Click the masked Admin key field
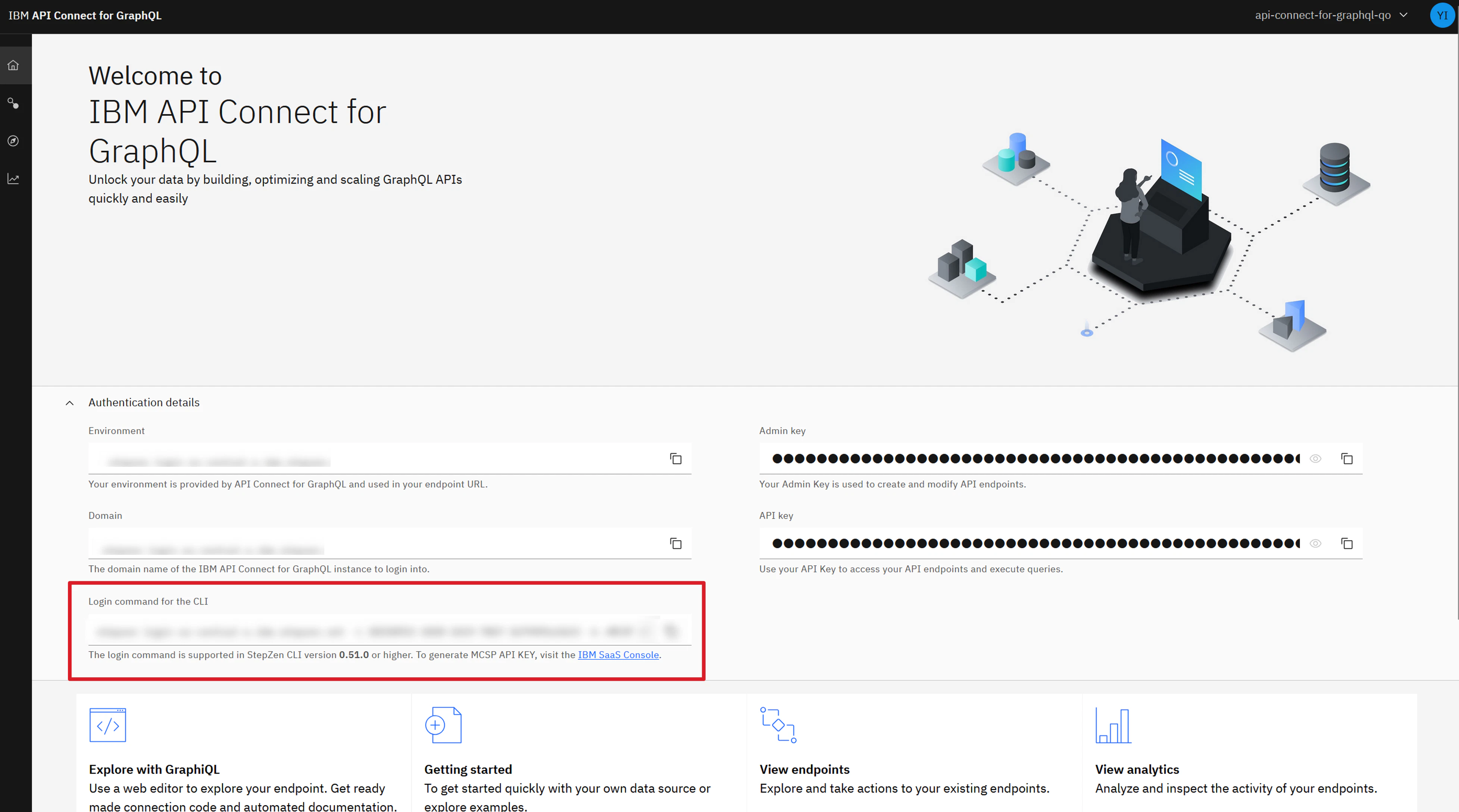Screen dimensions: 1459x812 1061,459
